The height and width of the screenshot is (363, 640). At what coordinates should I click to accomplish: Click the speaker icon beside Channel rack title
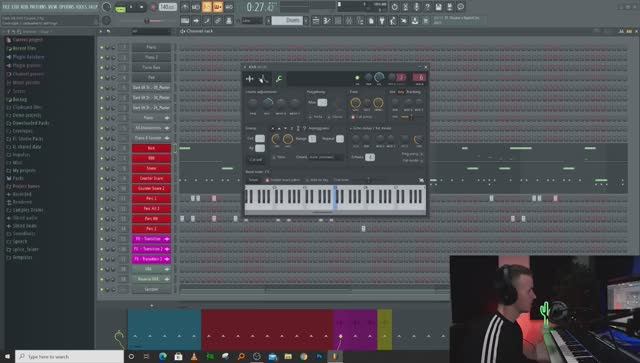point(182,31)
